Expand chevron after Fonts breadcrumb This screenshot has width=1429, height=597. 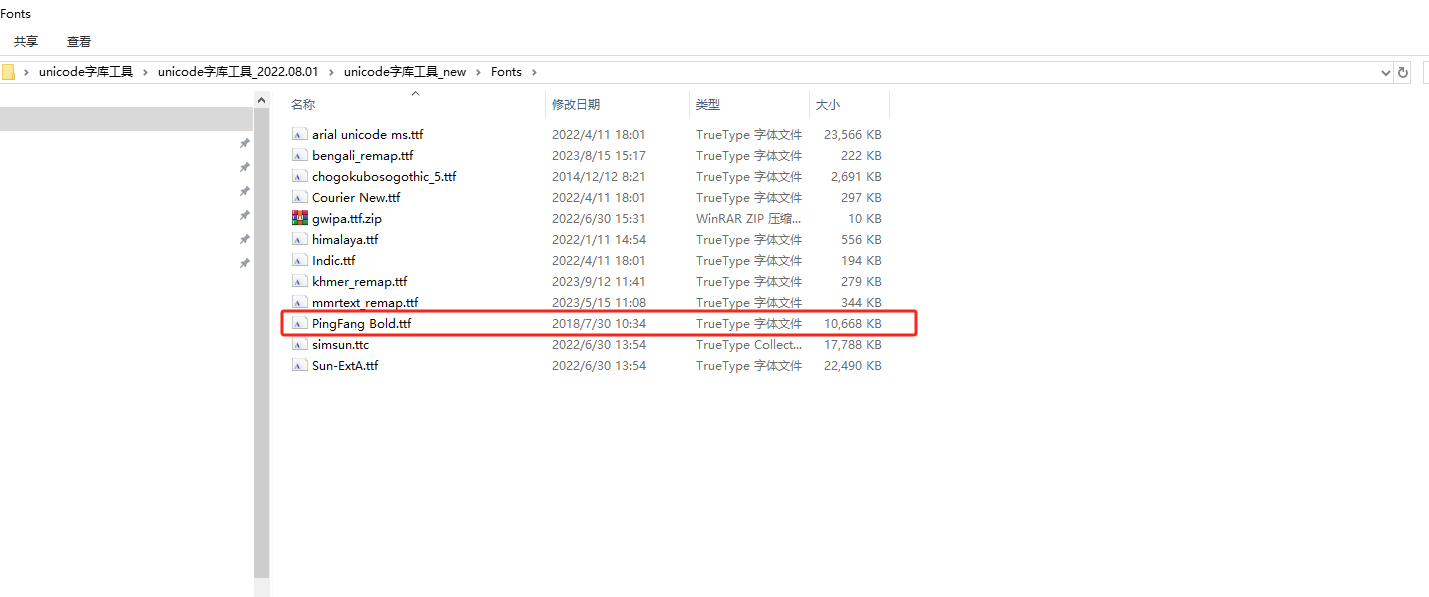534,72
